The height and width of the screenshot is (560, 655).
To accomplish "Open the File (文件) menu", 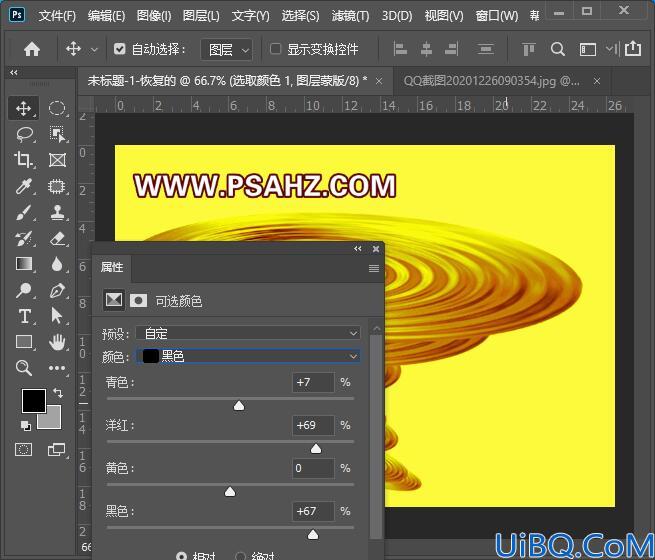I will [x=57, y=16].
